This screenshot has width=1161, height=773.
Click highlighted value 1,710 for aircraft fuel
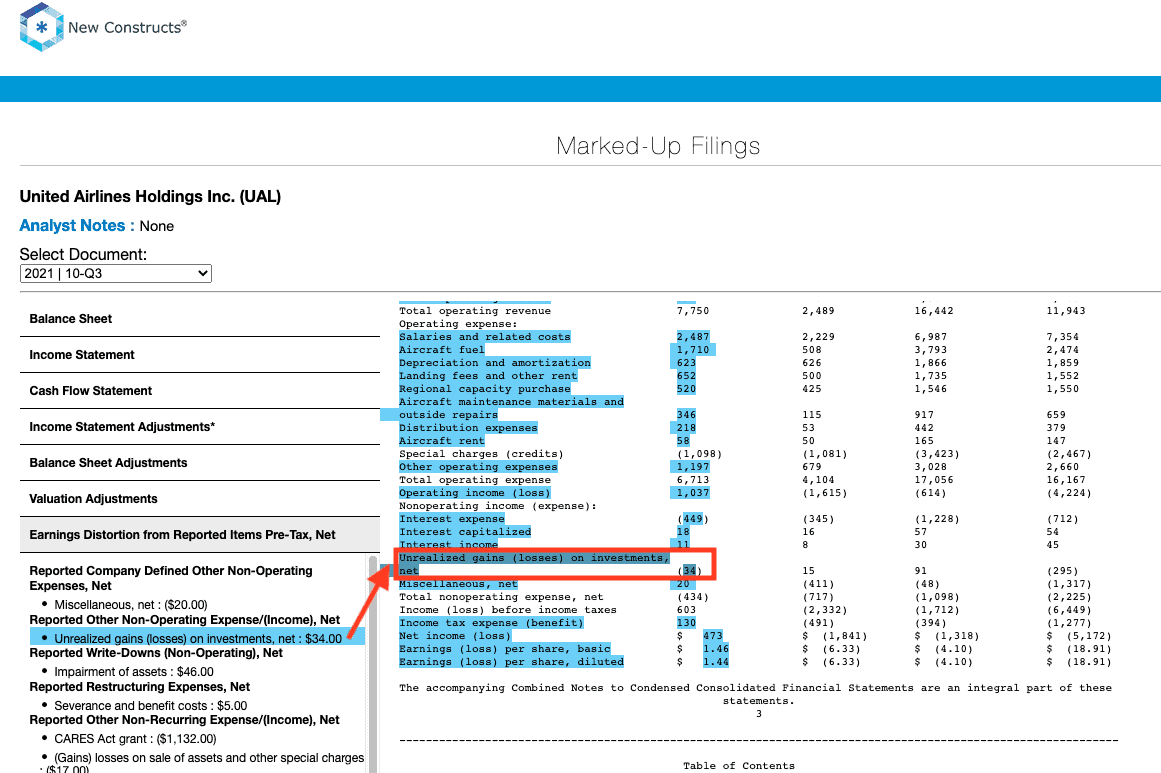click(693, 349)
